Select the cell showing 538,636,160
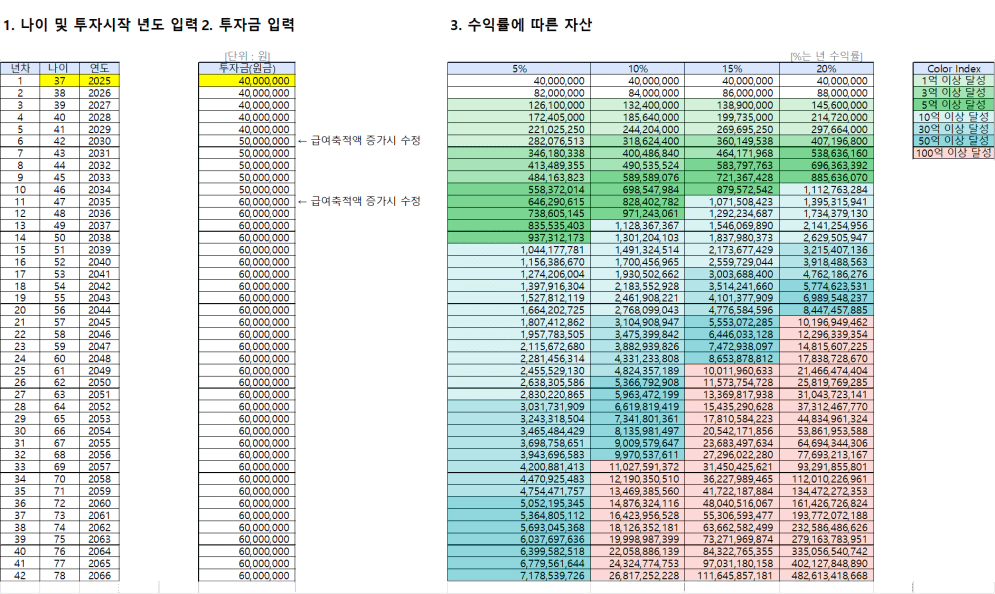The image size is (995, 594). (x=826, y=153)
